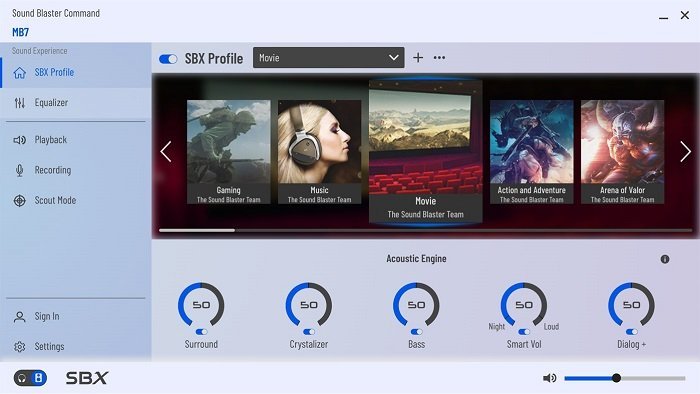Viewport: 700px width, 394px height.
Task: Click the Settings gear icon
Action: [20, 347]
